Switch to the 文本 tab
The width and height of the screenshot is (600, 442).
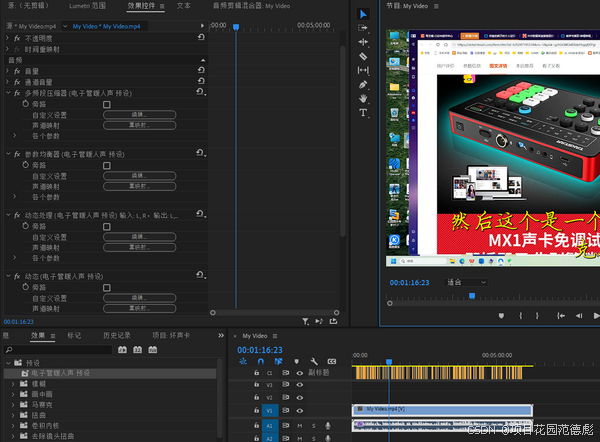[x=184, y=6]
